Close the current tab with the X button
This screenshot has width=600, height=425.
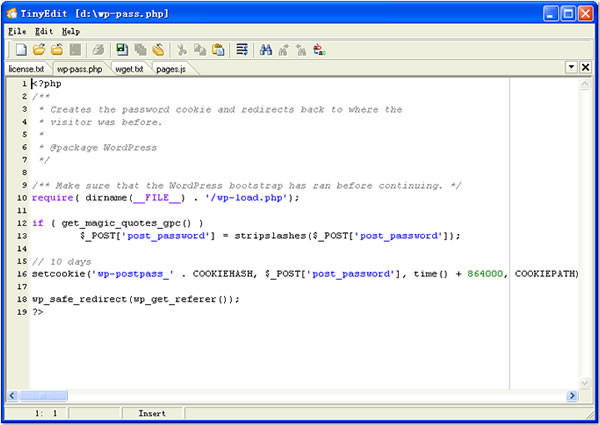(585, 67)
